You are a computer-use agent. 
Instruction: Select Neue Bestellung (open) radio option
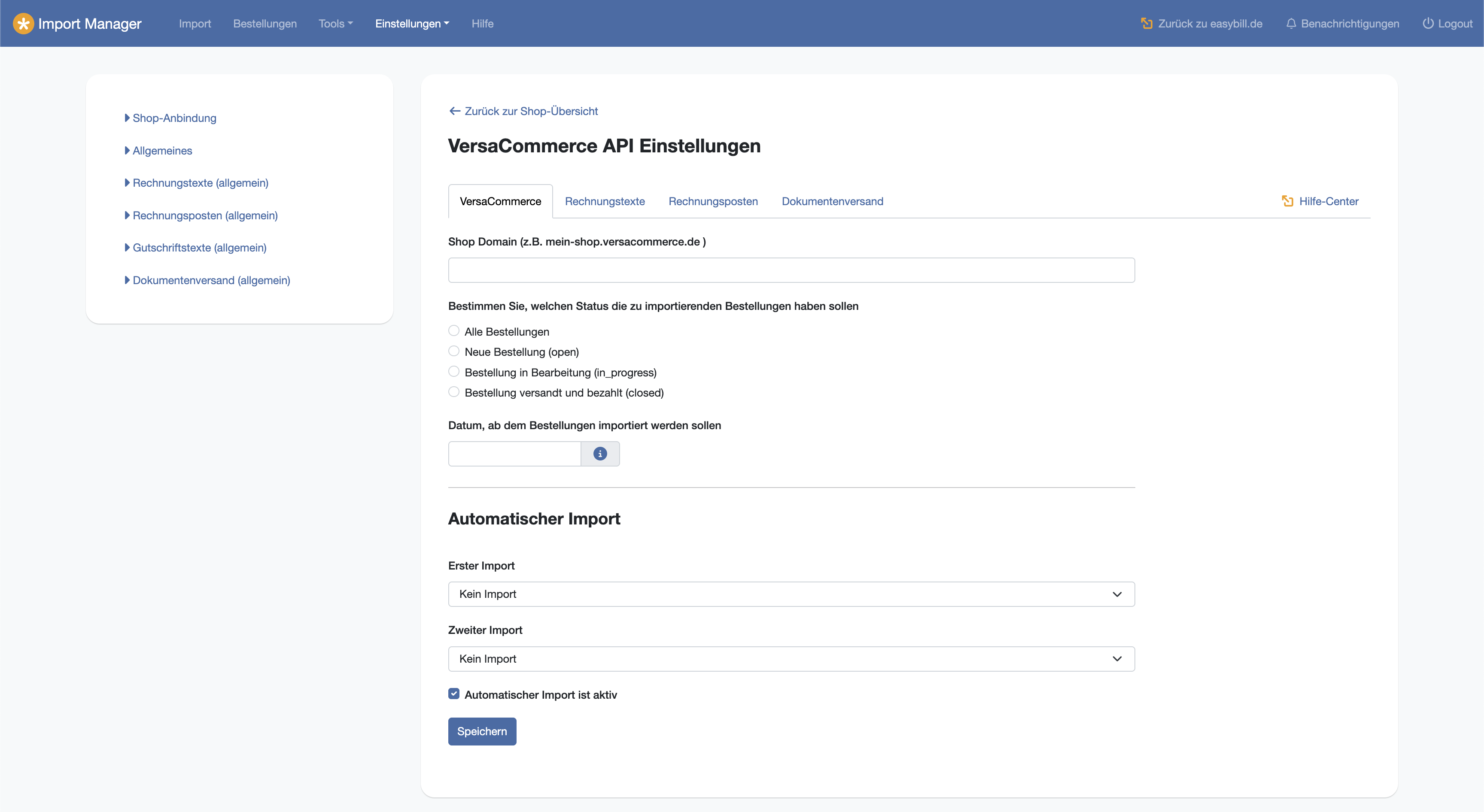coord(454,351)
